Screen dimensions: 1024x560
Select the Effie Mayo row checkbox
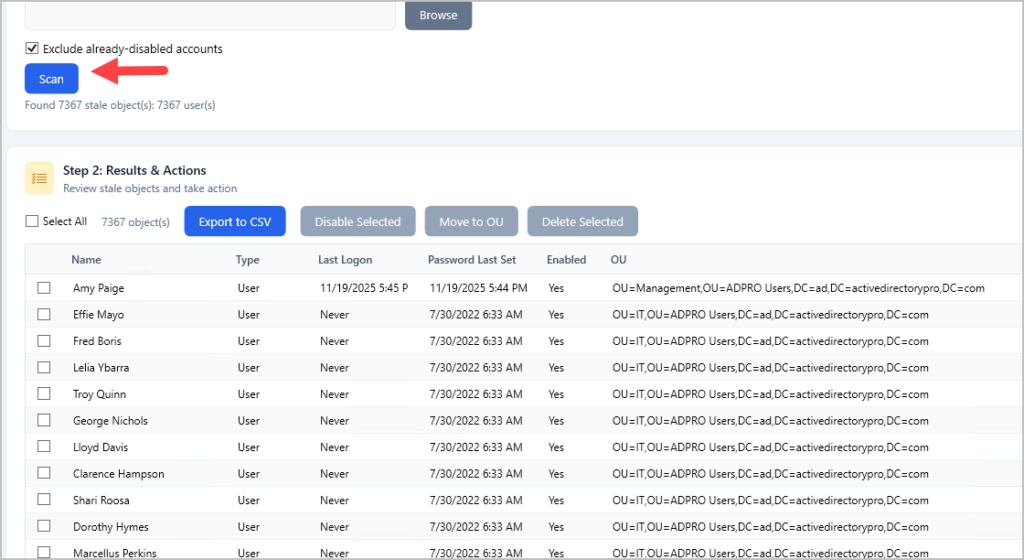pyautogui.click(x=44, y=314)
